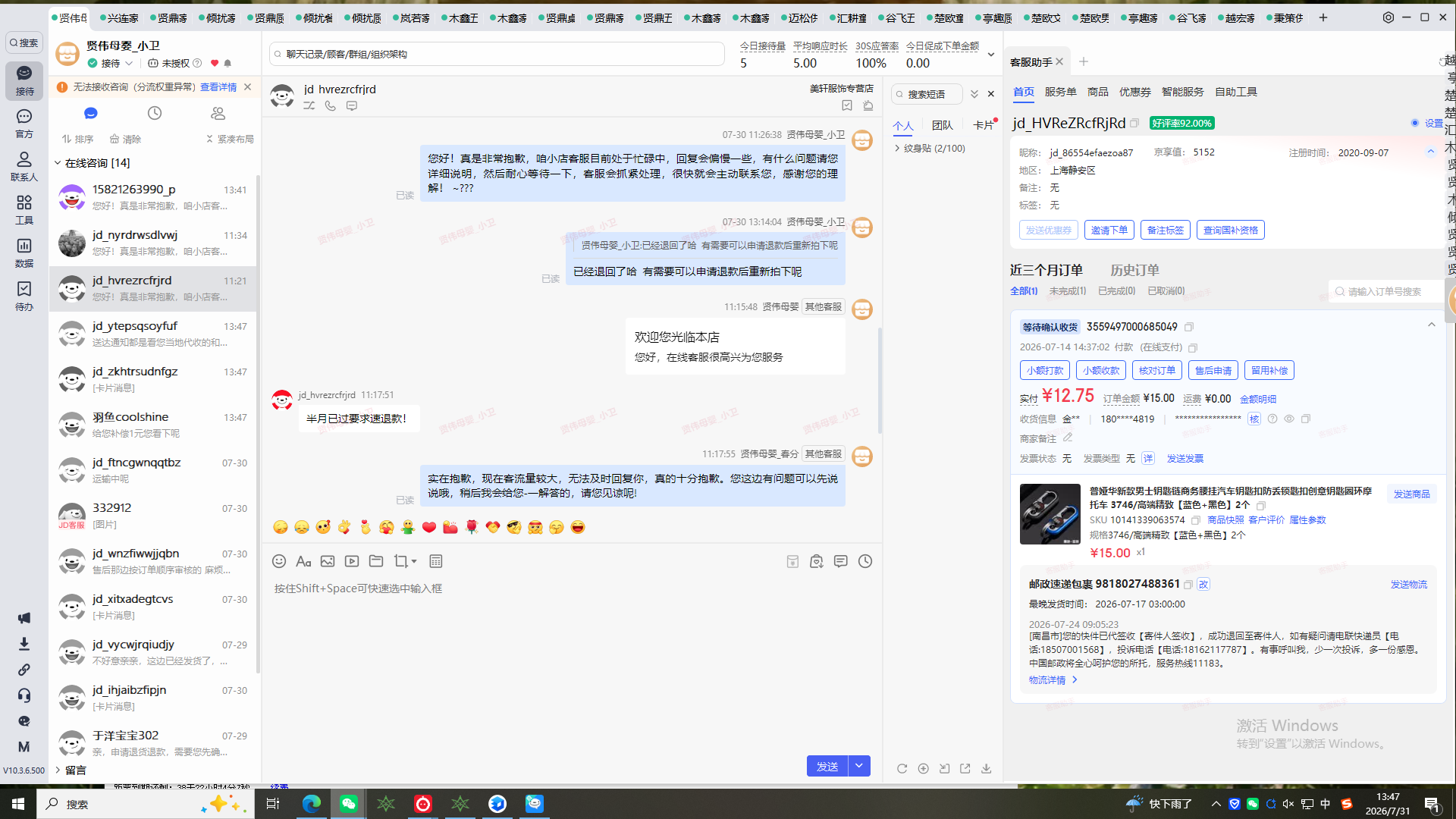Expand the statistics dropdown chevron at top
Screen dimensions: 1456x819
pyautogui.click(x=990, y=55)
